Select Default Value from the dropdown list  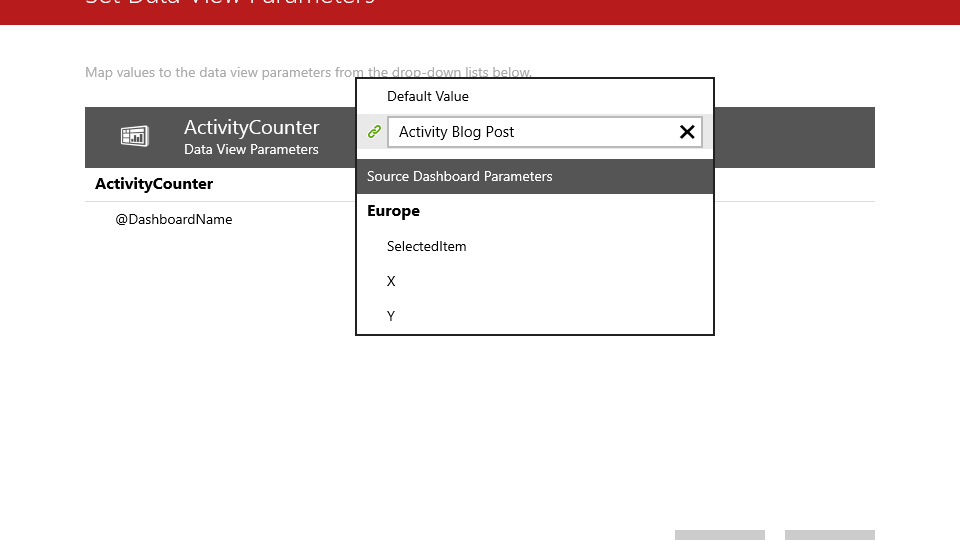click(428, 97)
